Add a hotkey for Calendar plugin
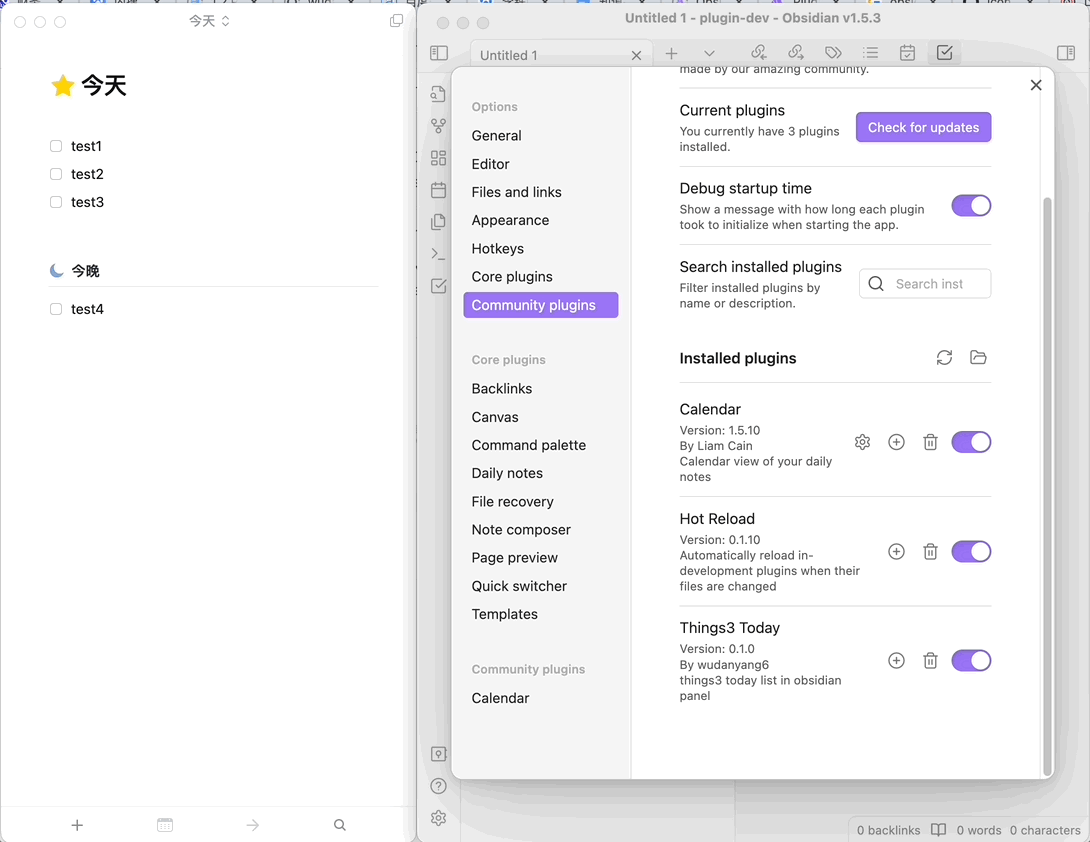This screenshot has height=842, width=1090. 897,442
